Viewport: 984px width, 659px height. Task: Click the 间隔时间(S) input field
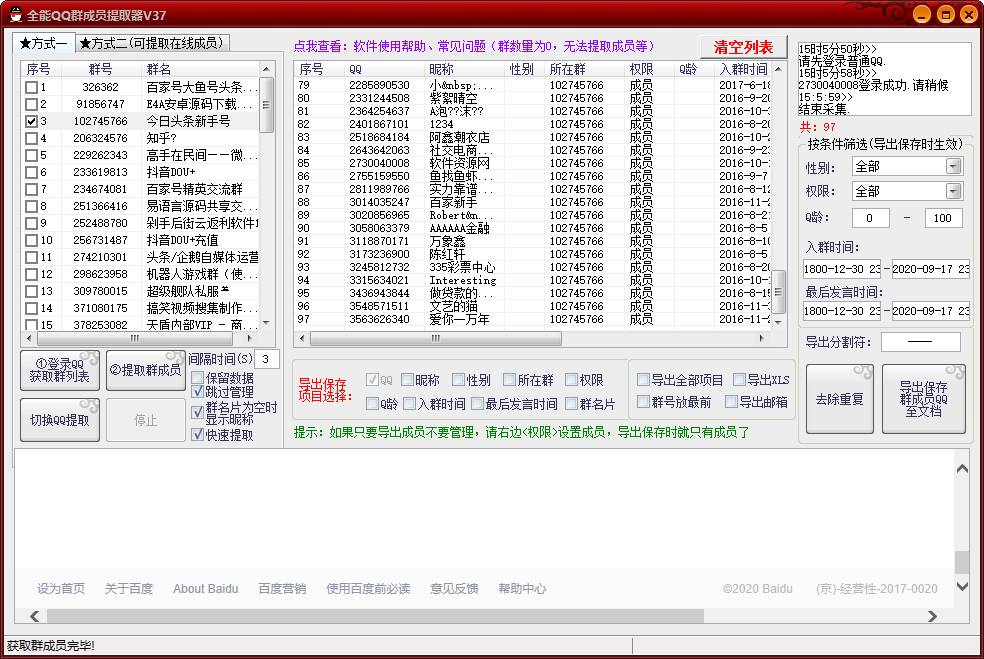pos(267,359)
